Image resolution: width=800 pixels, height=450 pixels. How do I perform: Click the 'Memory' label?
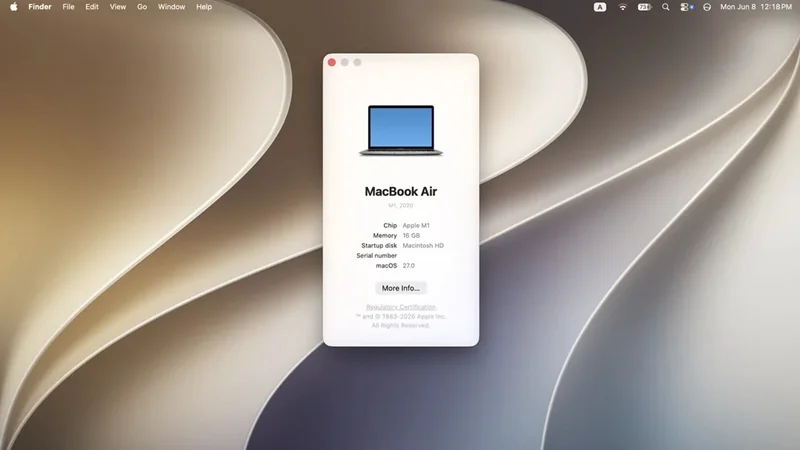click(385, 235)
